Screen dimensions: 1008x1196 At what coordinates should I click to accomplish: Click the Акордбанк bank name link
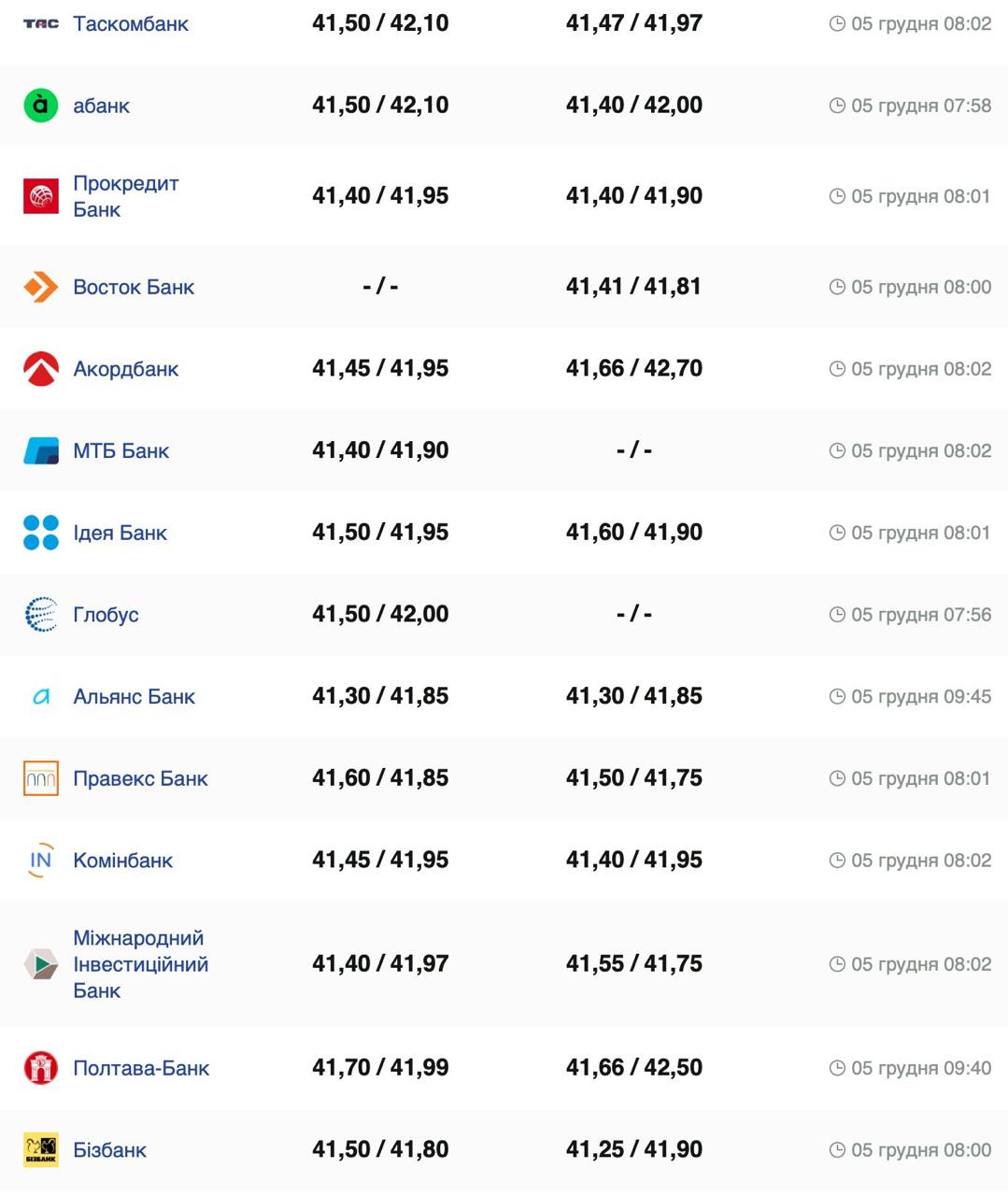coord(125,369)
